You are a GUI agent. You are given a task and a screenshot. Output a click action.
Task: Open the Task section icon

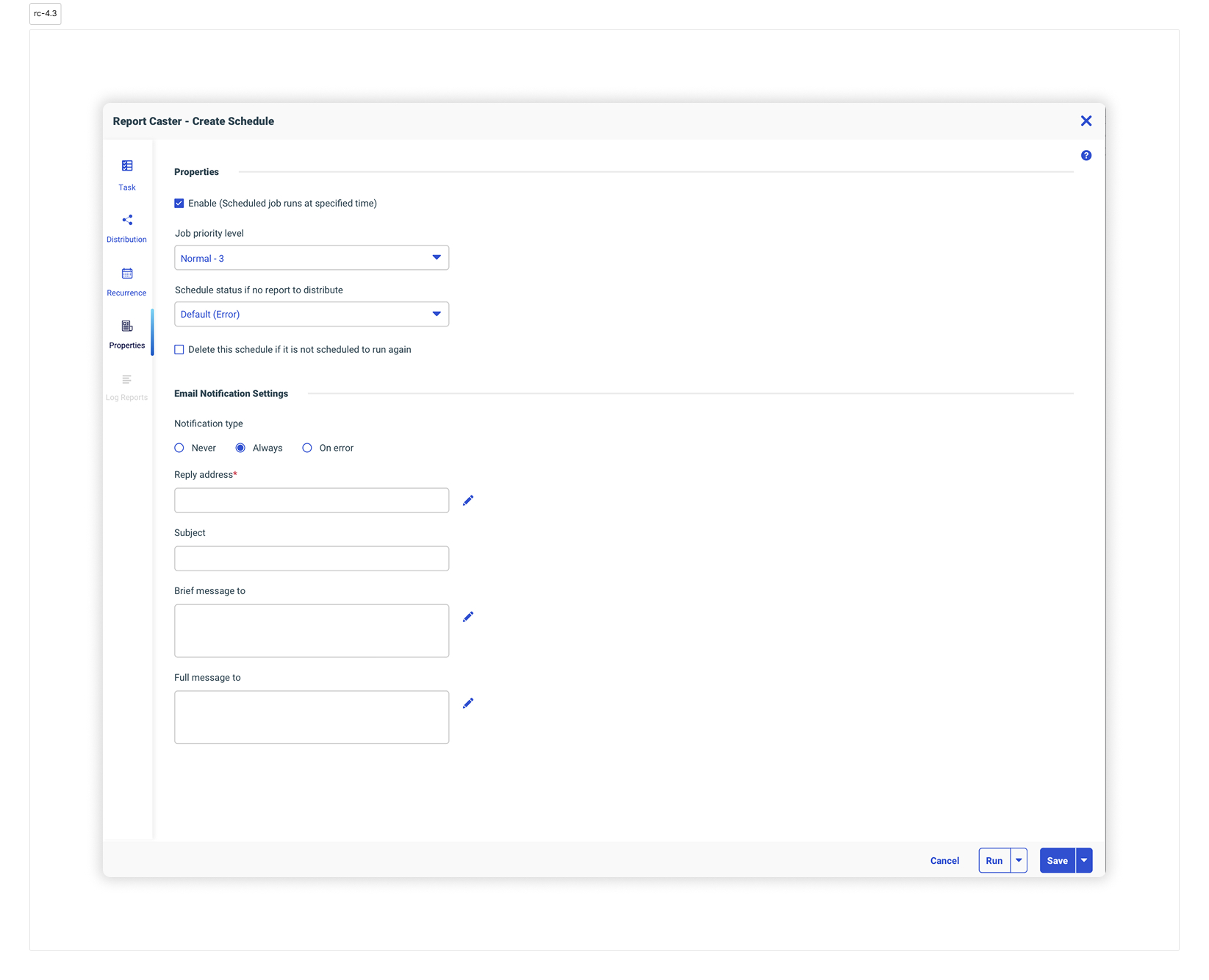point(127,166)
